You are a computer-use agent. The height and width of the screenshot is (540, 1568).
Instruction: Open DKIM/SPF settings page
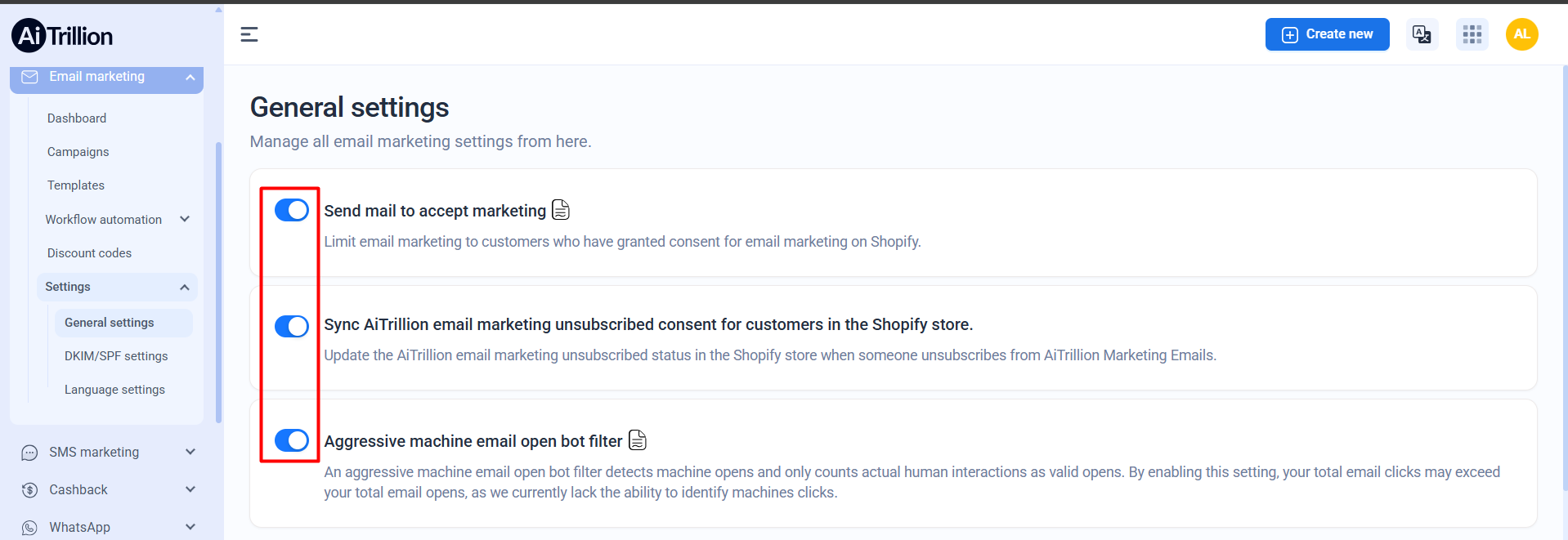(x=116, y=356)
